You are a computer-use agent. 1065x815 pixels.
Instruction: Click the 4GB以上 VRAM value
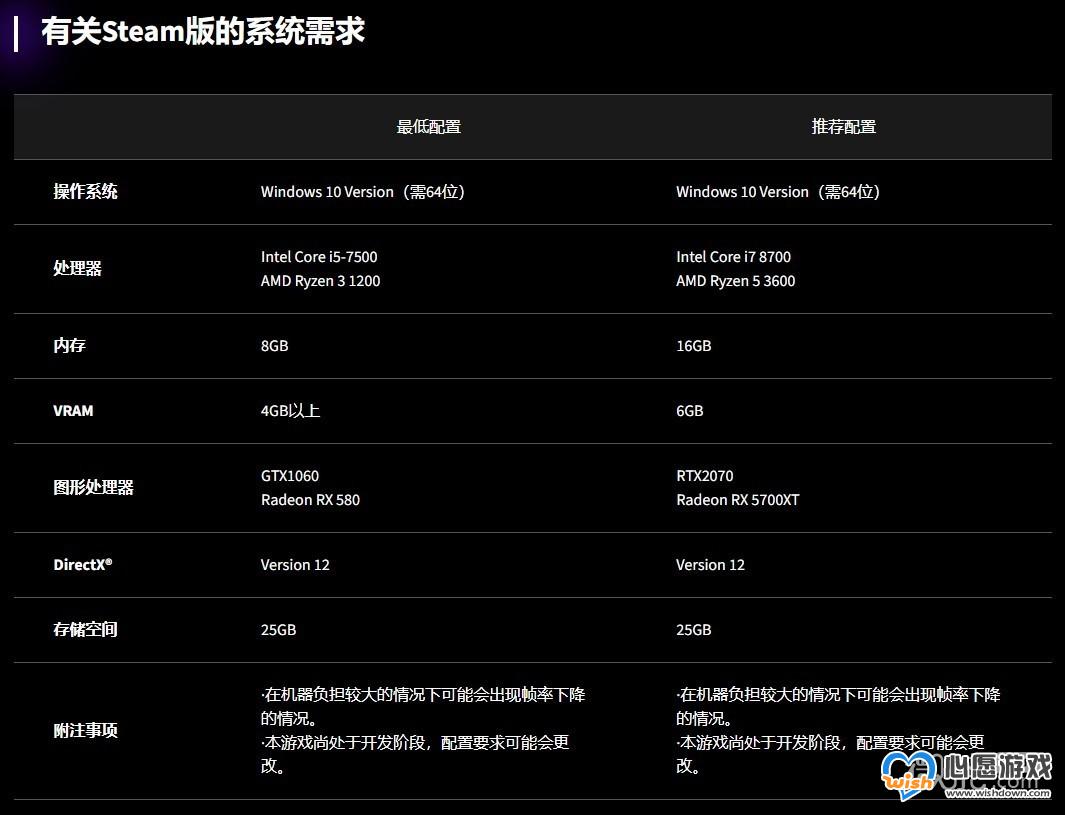coord(291,411)
